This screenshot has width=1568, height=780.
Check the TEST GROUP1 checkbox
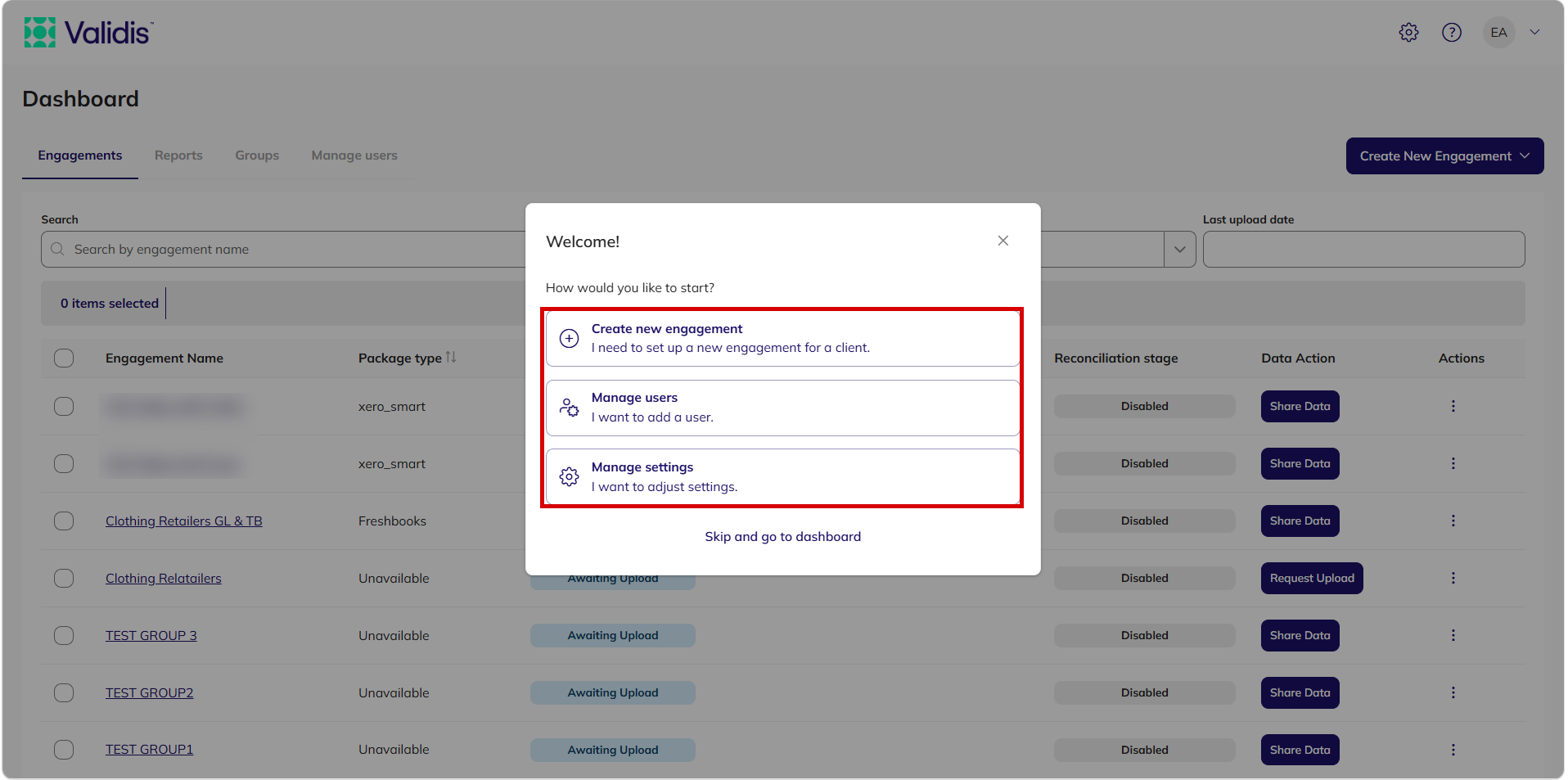64,749
